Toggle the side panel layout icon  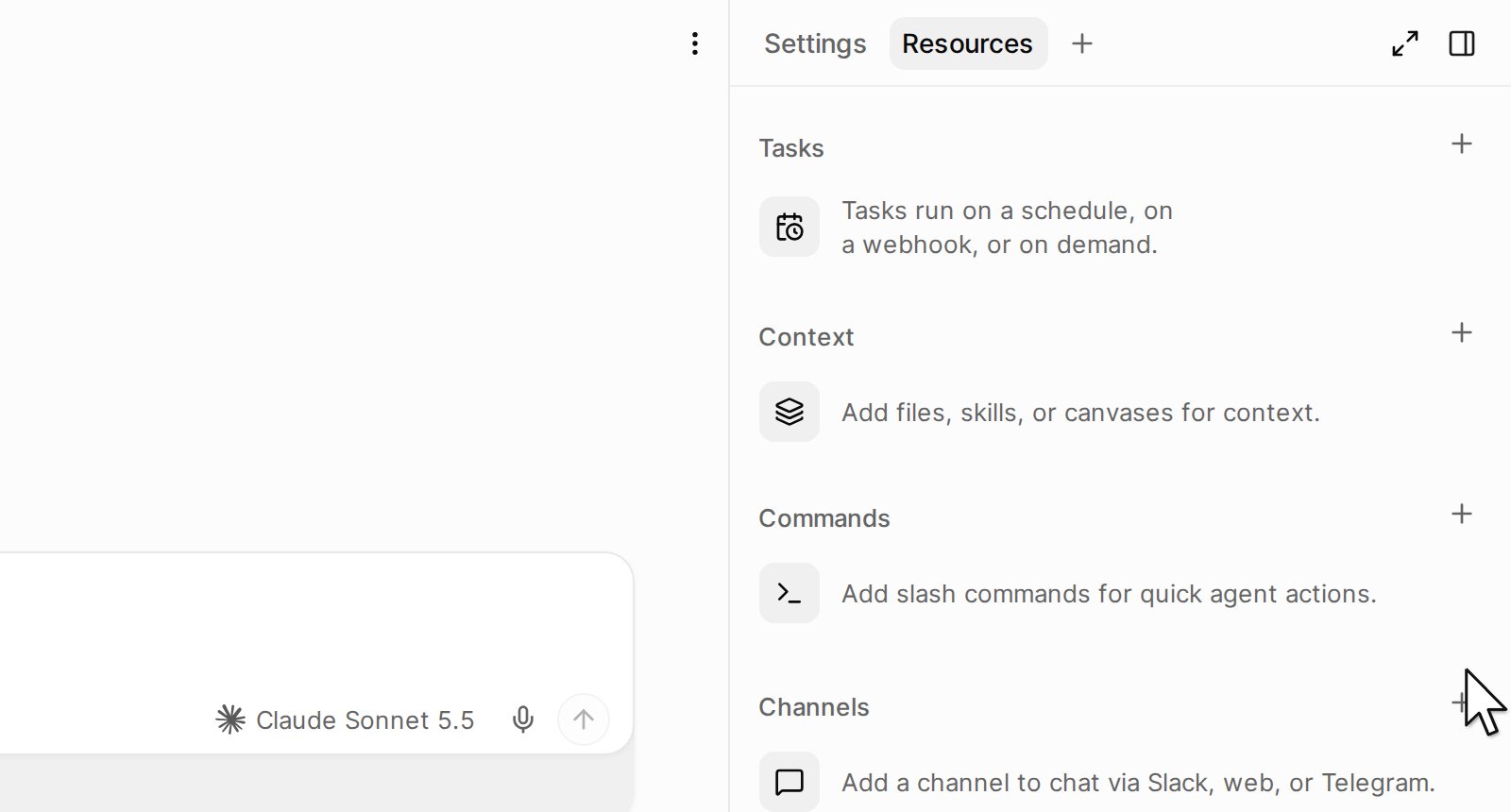pos(1462,43)
